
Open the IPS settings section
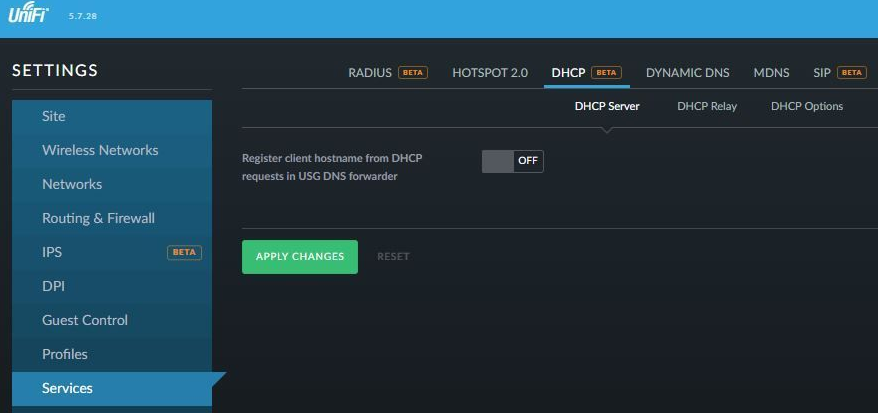tap(112, 252)
